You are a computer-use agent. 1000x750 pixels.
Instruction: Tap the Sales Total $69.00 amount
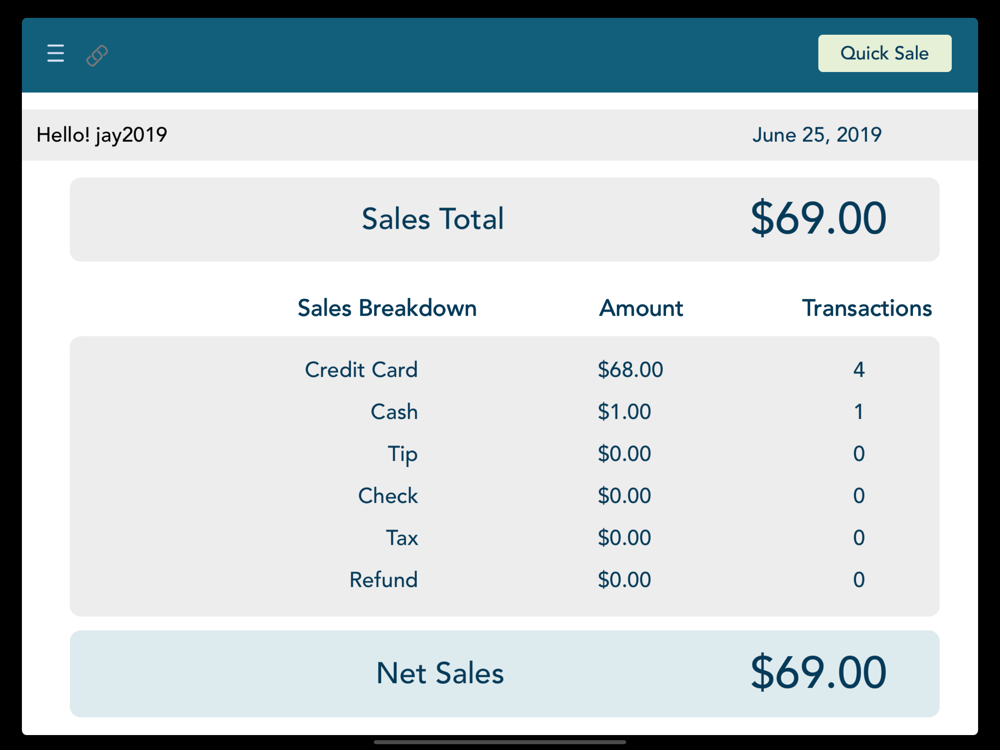(817, 220)
